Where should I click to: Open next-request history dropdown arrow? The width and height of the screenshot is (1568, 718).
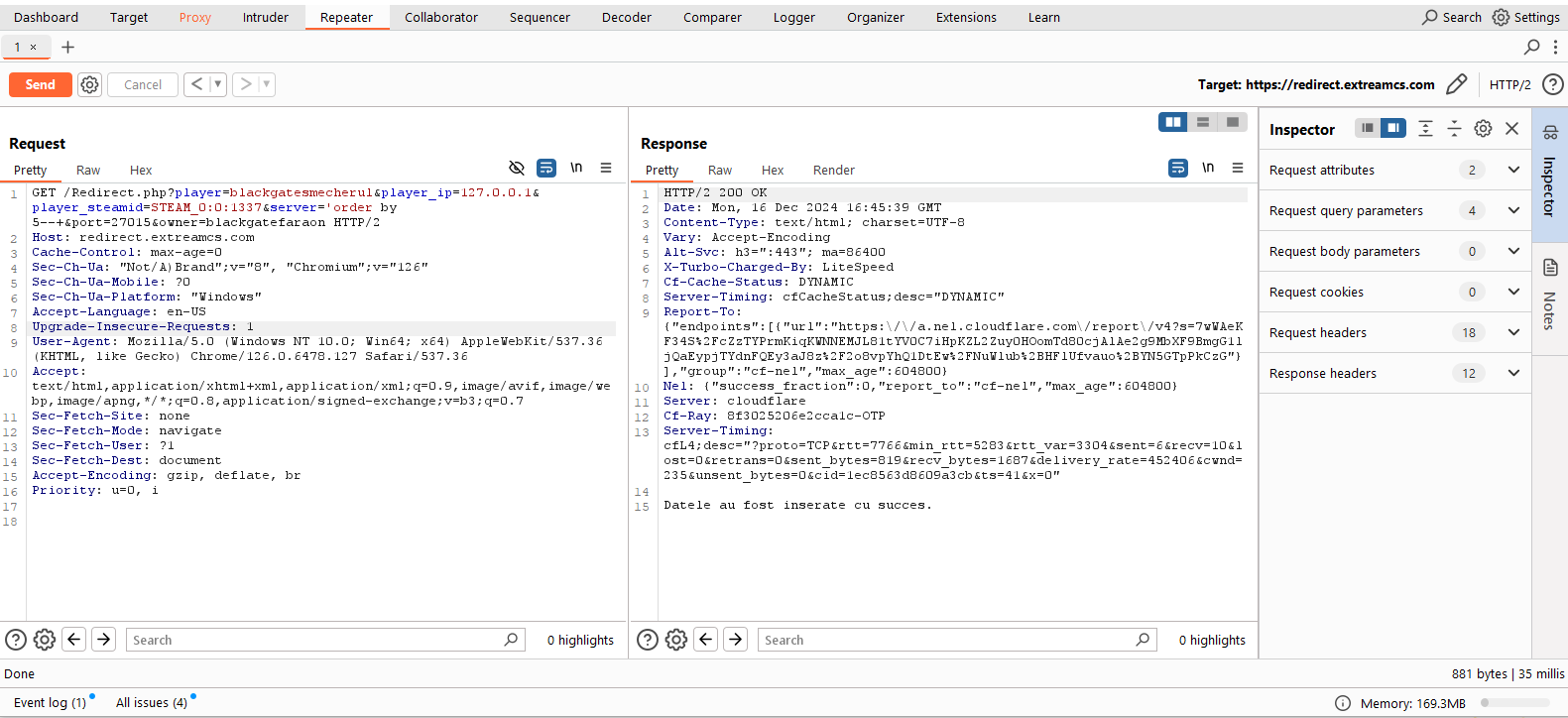coord(266,84)
